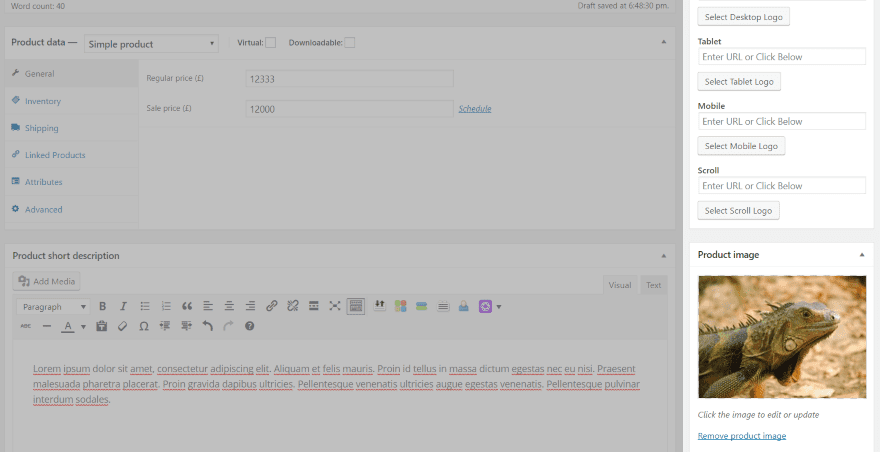The image size is (880, 452).
Task: Click the undo arrow icon
Action: (208, 326)
